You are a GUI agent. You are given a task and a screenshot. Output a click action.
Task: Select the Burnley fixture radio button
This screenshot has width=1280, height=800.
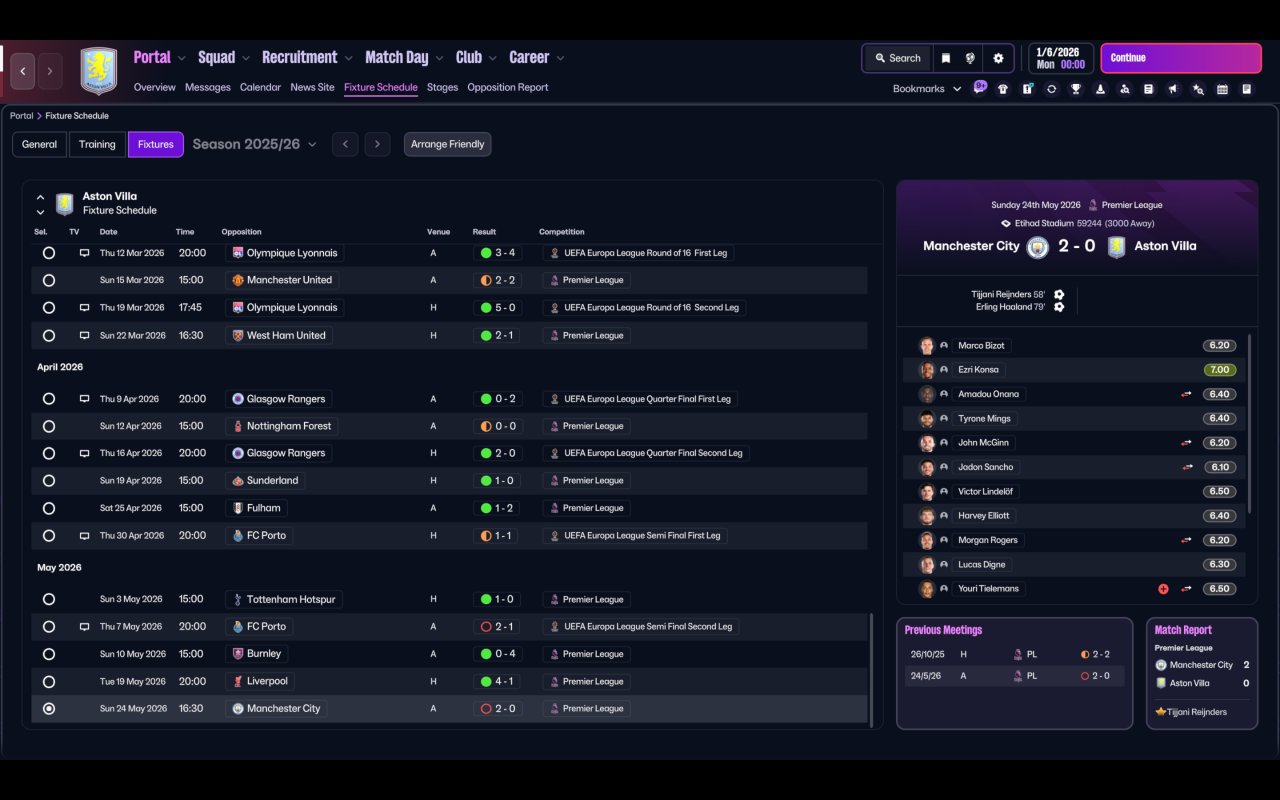click(49, 654)
